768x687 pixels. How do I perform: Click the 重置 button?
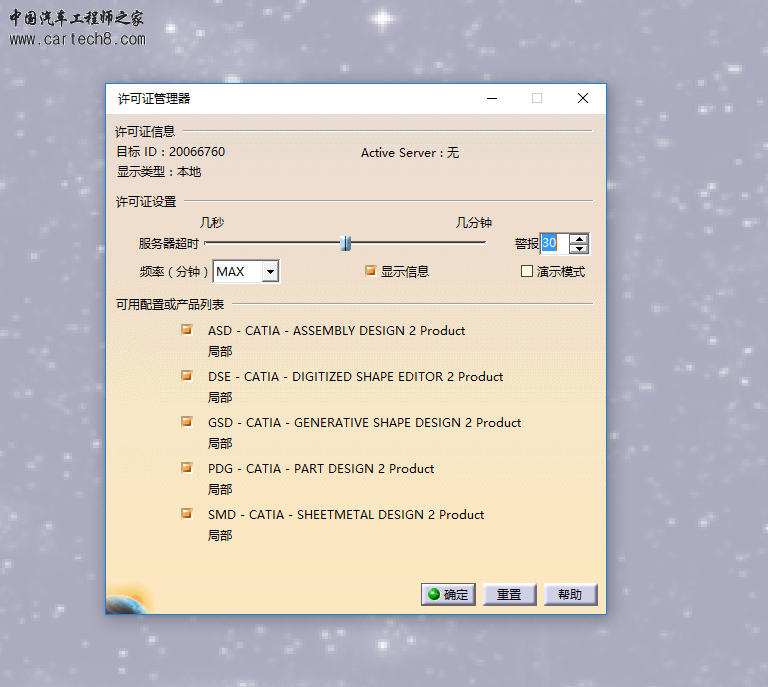coord(509,594)
